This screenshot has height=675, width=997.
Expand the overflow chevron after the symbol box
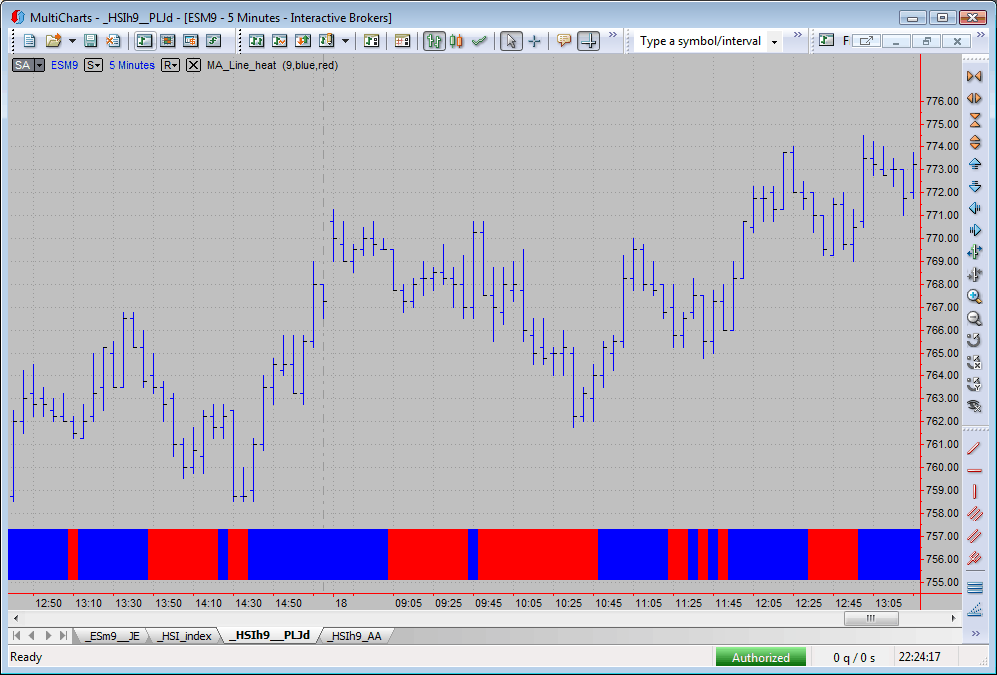point(797,35)
